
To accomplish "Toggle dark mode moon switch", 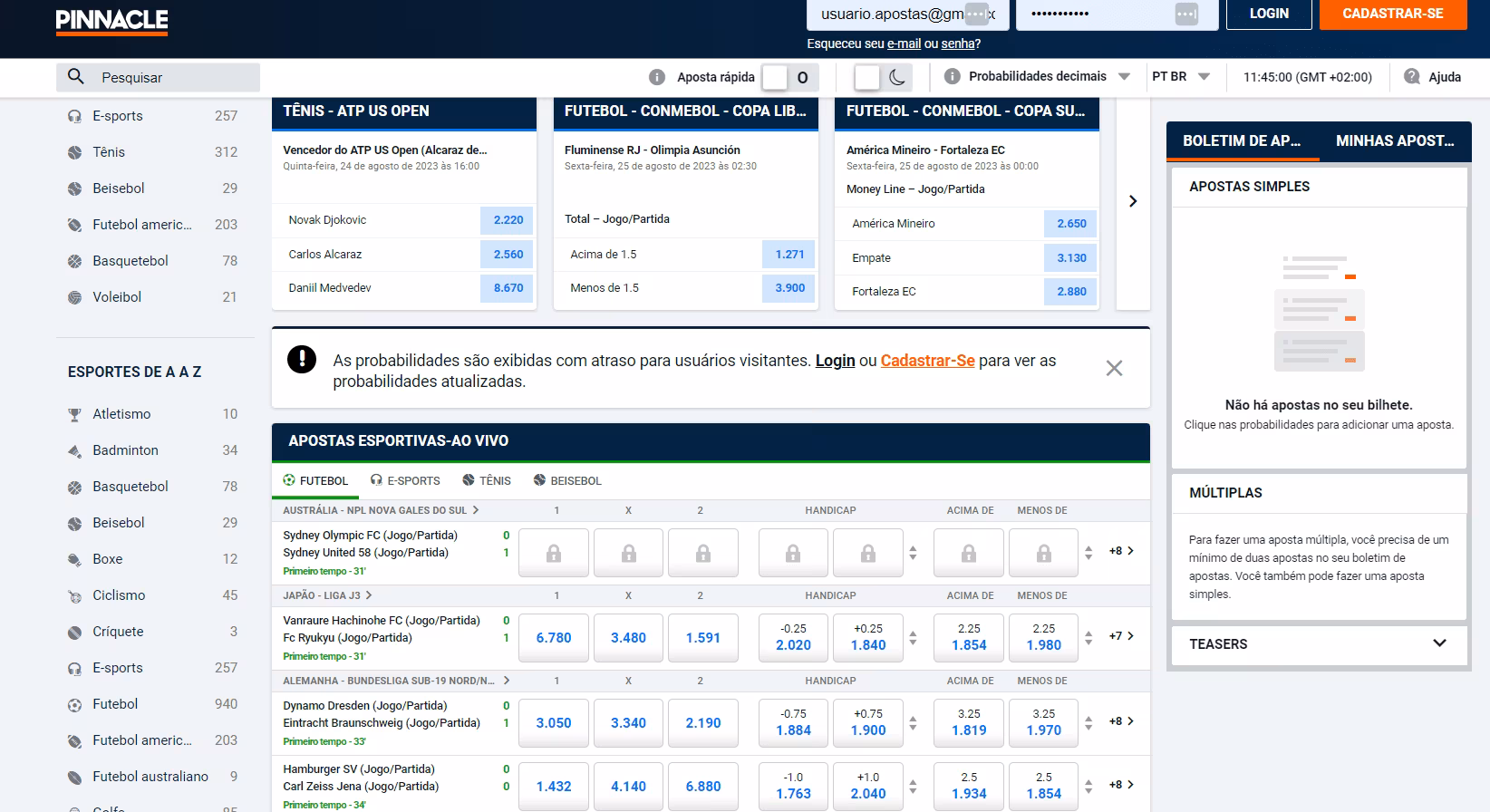I will pos(883,77).
